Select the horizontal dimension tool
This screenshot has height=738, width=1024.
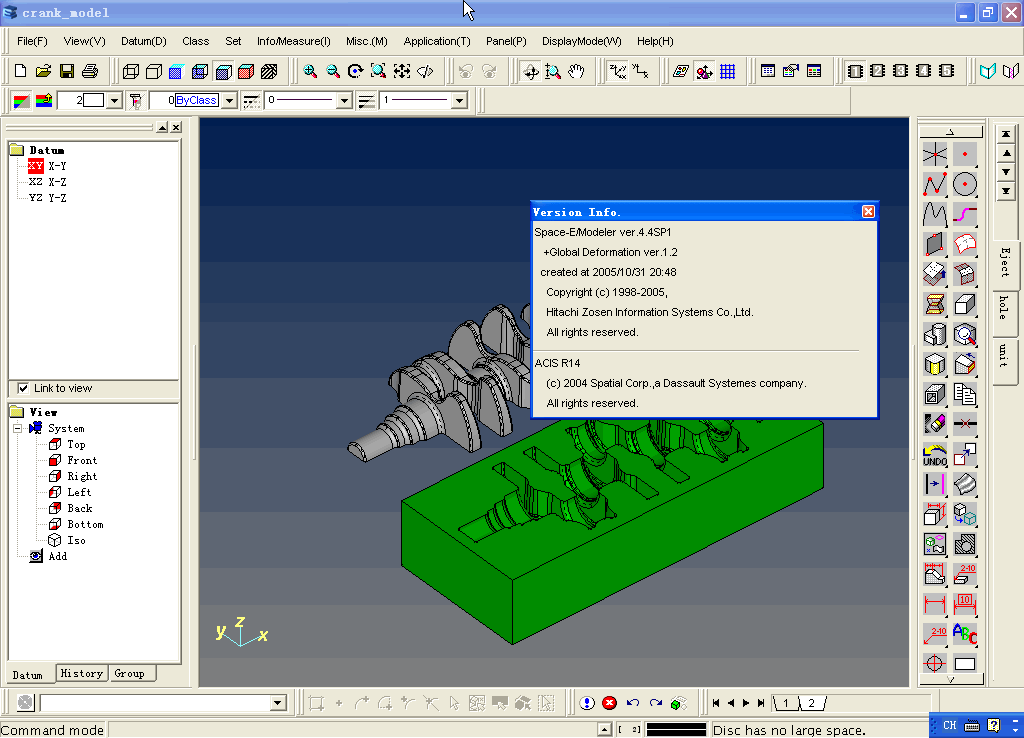point(935,604)
